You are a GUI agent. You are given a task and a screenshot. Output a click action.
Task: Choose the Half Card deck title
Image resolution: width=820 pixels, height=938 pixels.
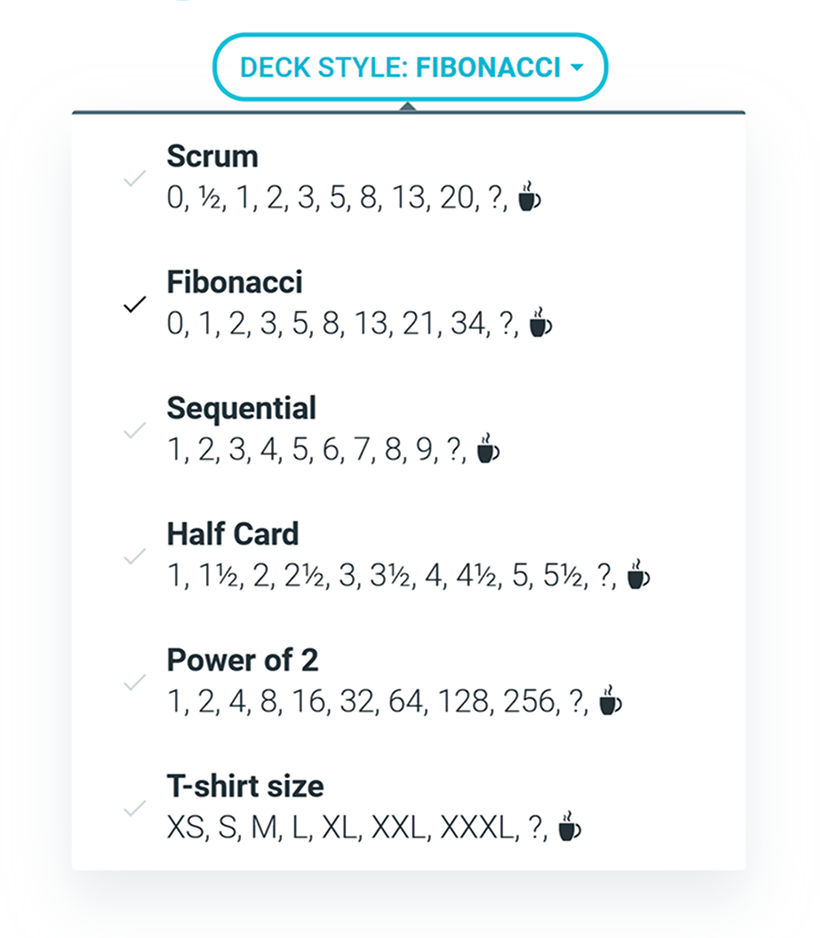tap(233, 534)
